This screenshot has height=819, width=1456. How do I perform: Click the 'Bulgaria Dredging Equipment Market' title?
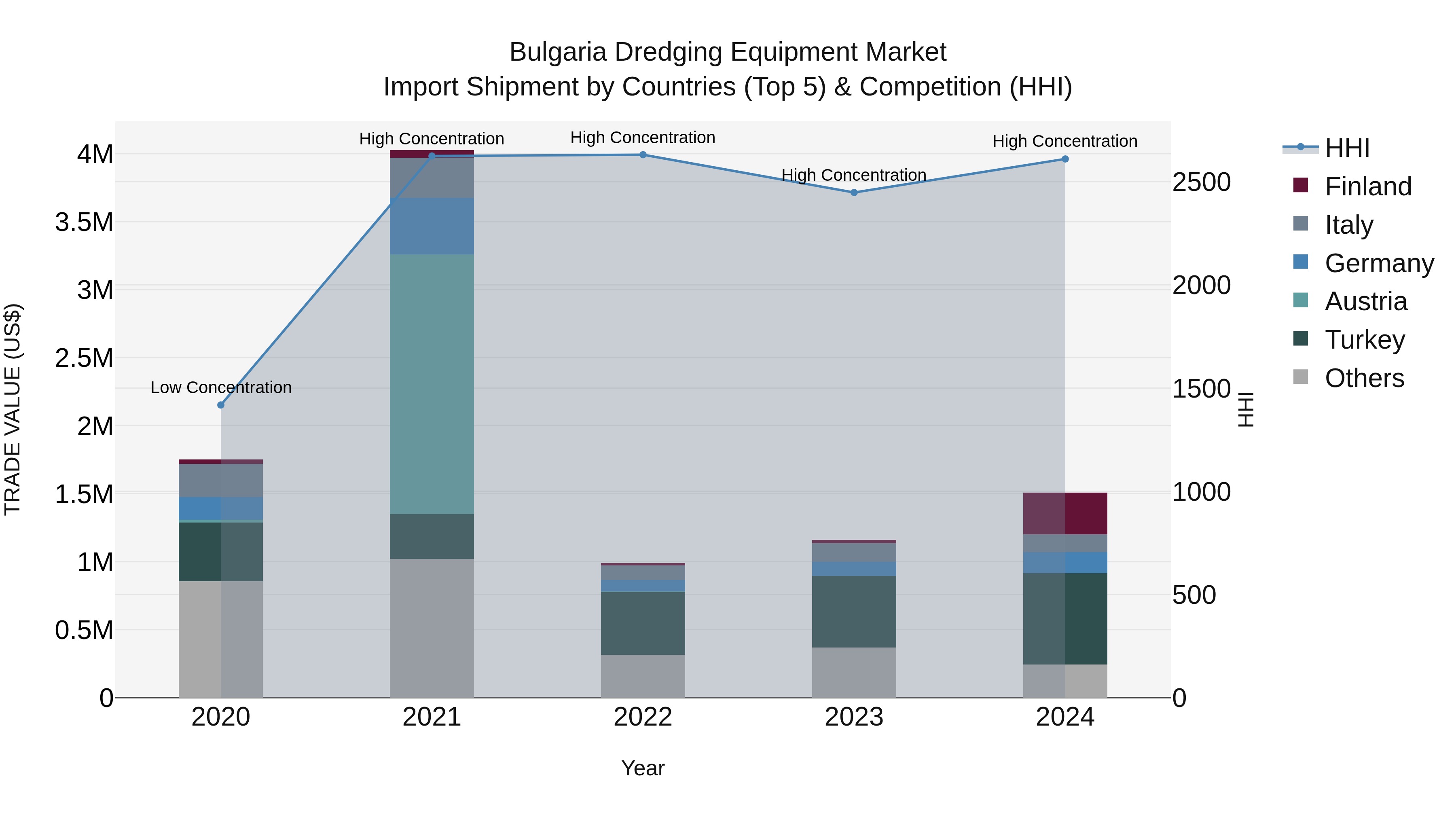(728, 52)
